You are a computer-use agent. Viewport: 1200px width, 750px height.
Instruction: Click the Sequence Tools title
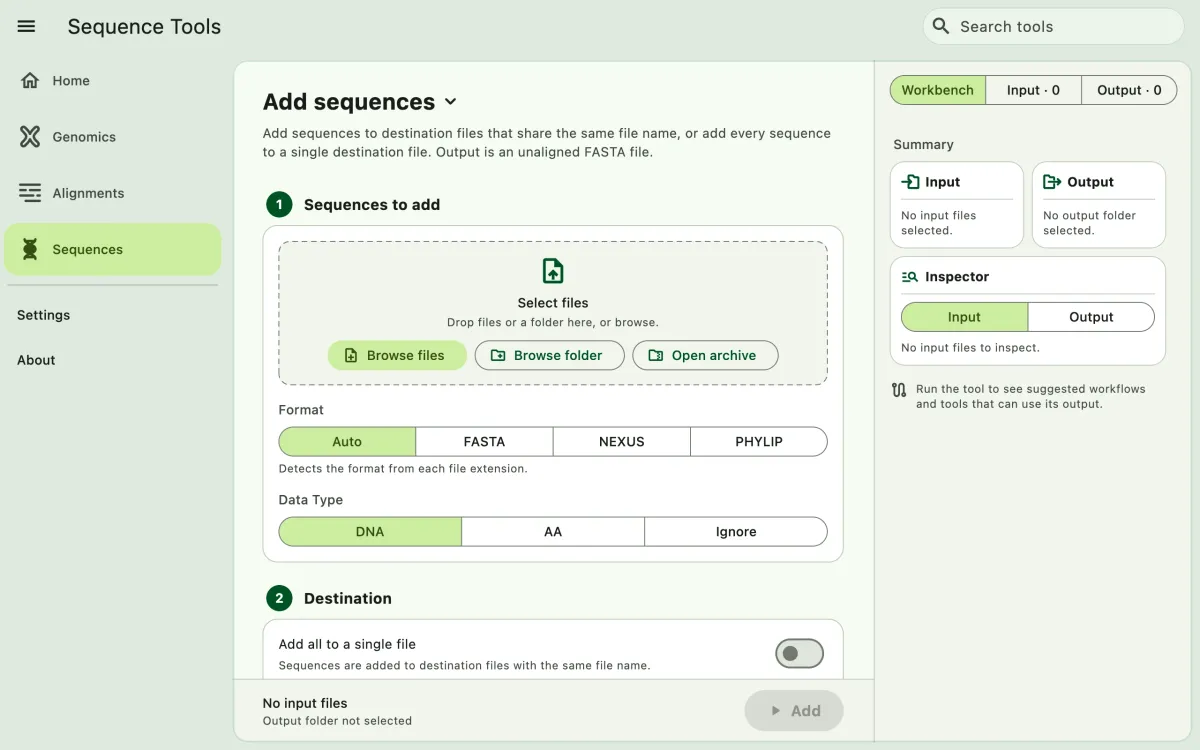pos(144,27)
